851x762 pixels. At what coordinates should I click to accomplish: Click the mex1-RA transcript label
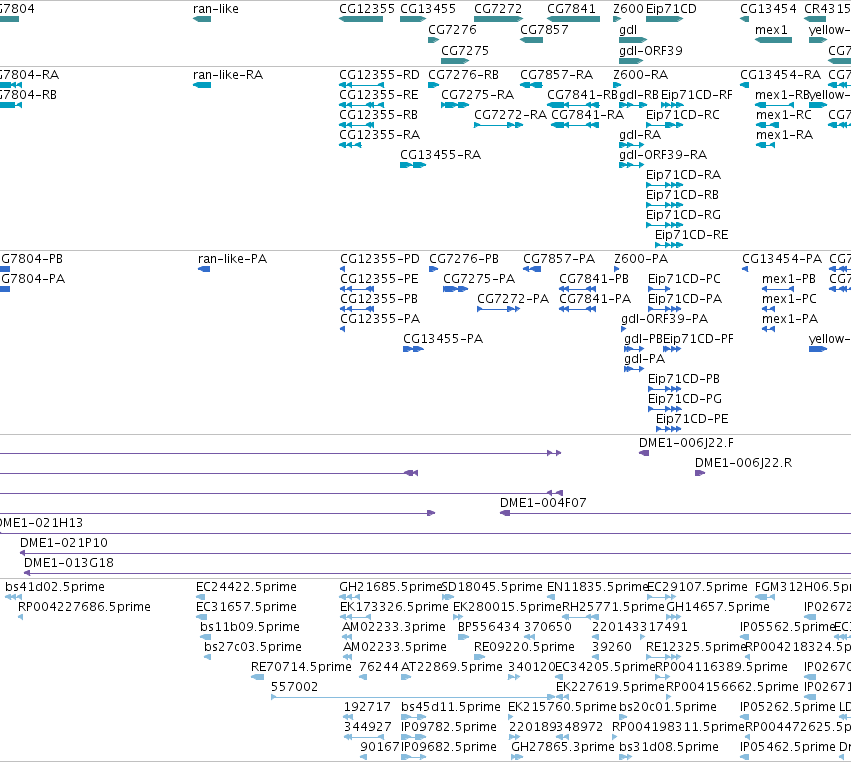[784, 135]
